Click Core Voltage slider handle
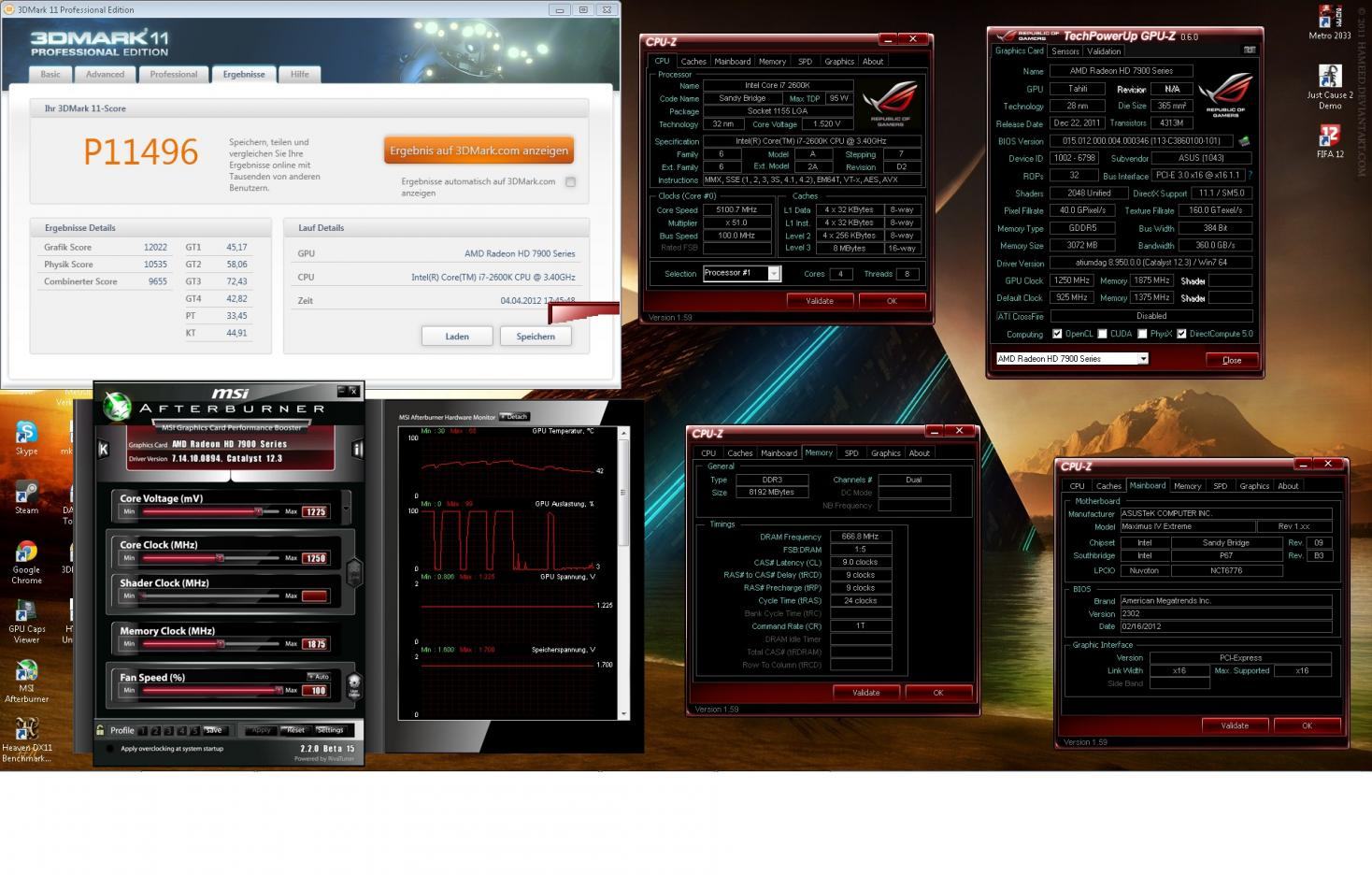 258,511
